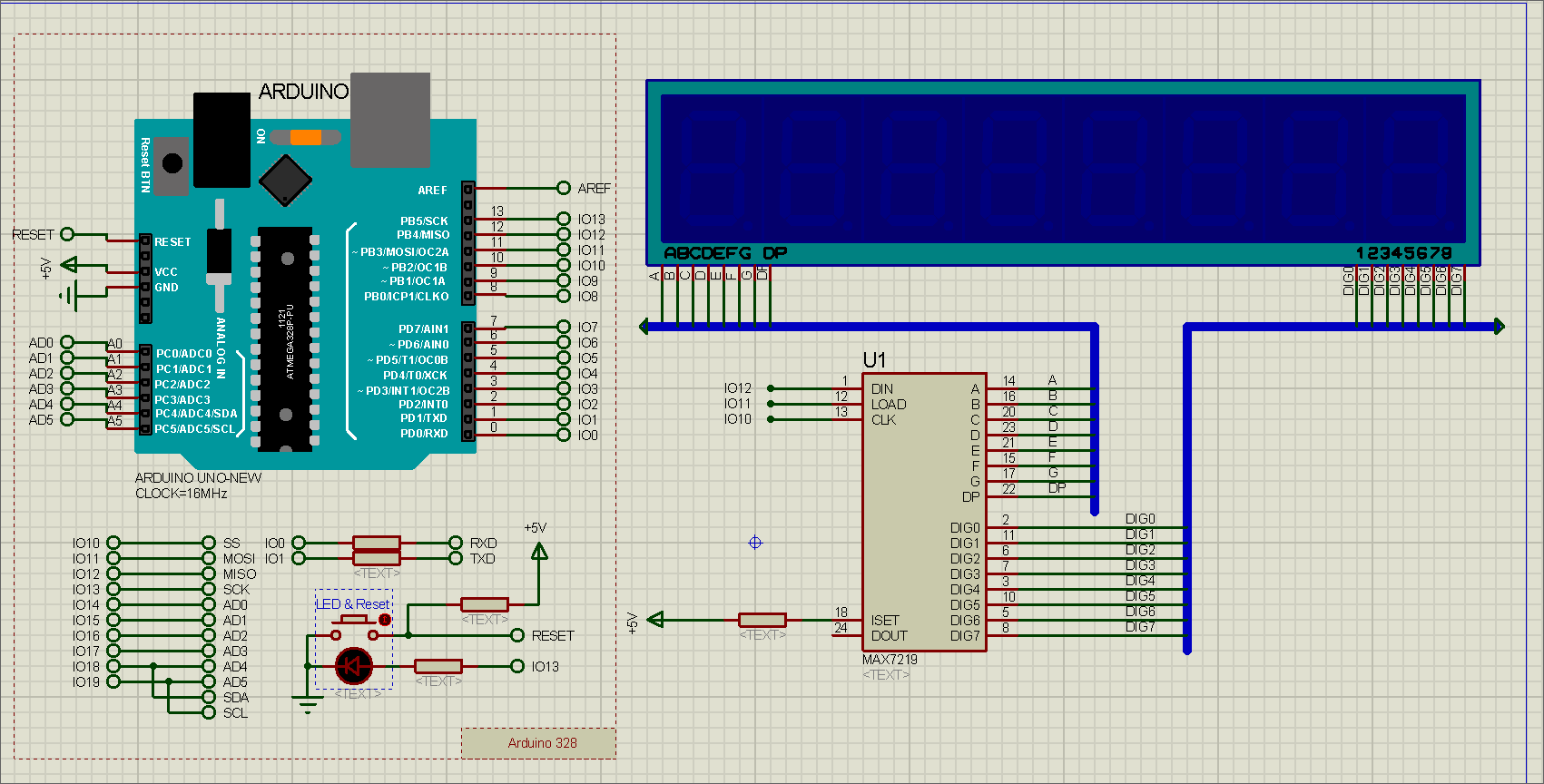The width and height of the screenshot is (1544, 784).
Task: Click the pull-up resistor above the RESET line
Action: [x=485, y=604]
